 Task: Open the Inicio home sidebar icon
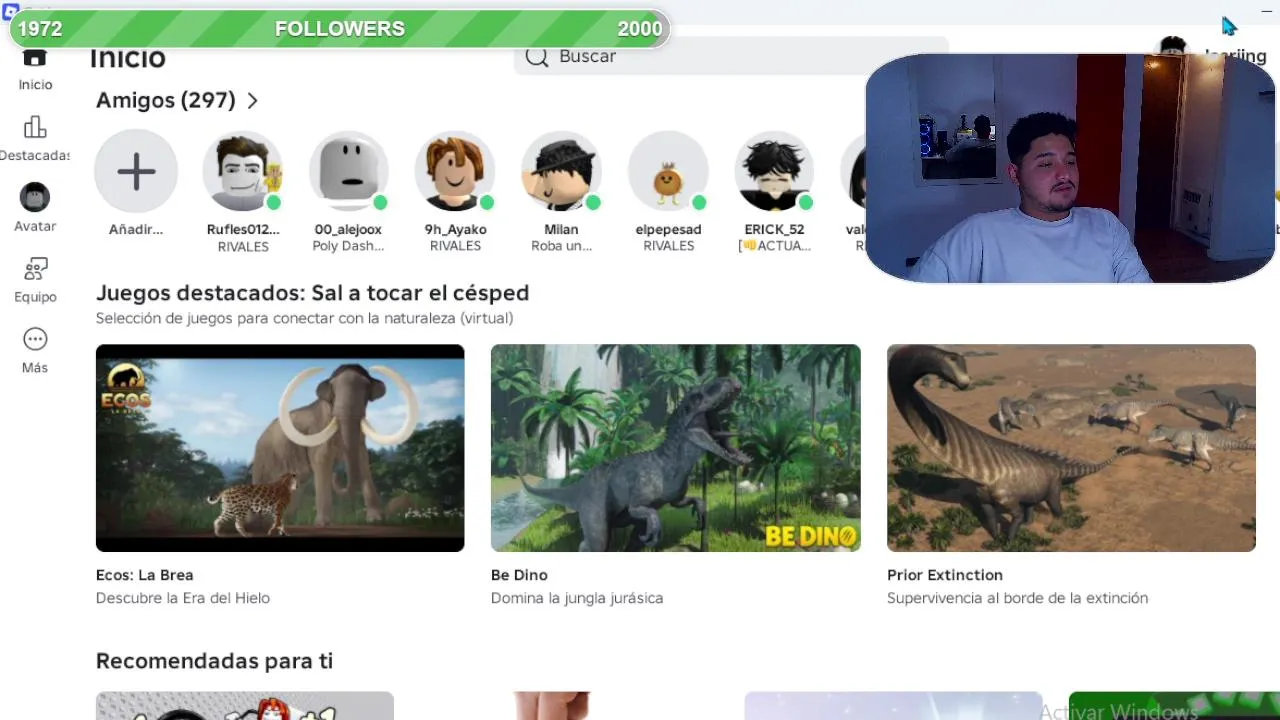[35, 60]
